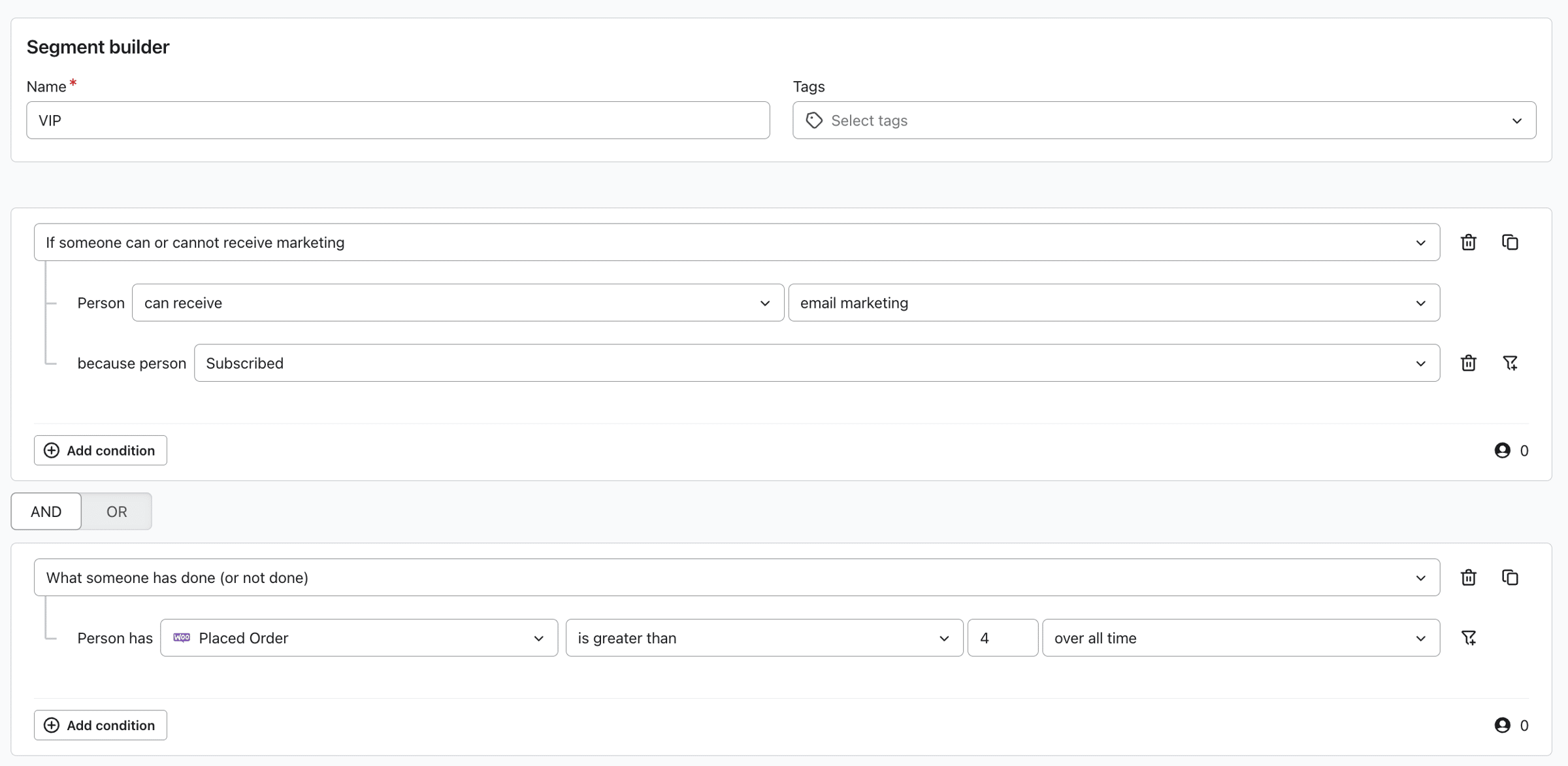Click the profile count icon in first group
The image size is (1568, 766).
(x=1502, y=450)
